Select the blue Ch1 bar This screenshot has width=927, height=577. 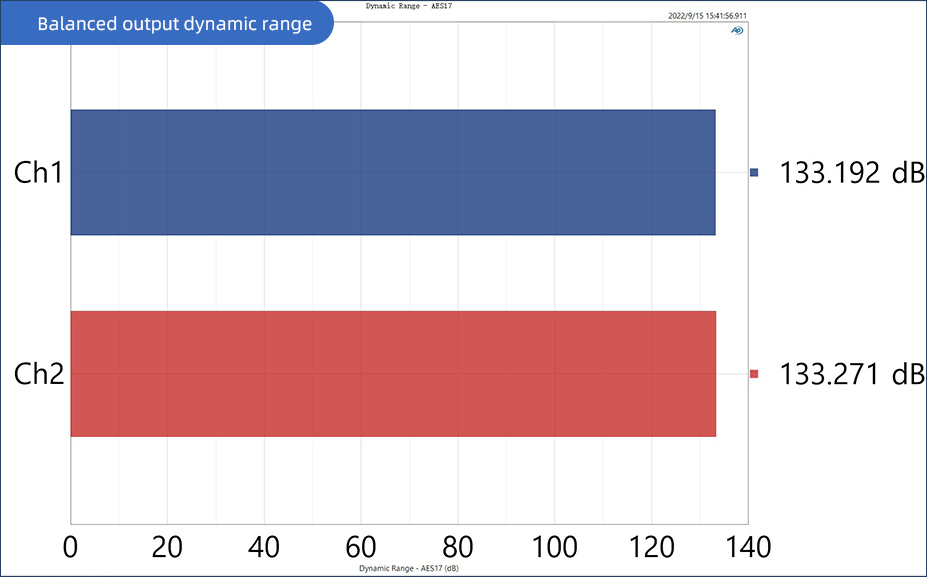pos(392,172)
